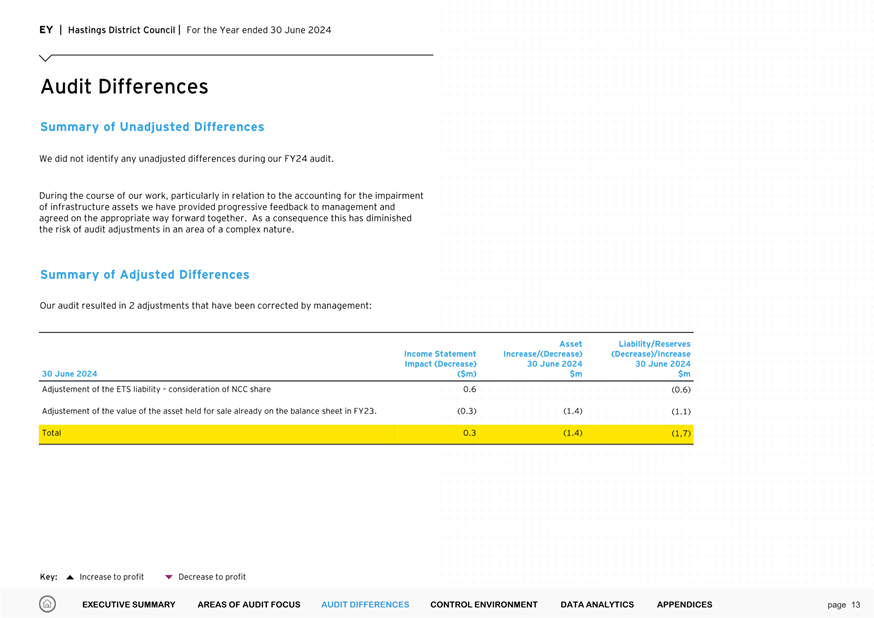This screenshot has width=874, height=618.
Task: Click 'Summary of Unadjusted Differences' heading
Action: tap(152, 127)
